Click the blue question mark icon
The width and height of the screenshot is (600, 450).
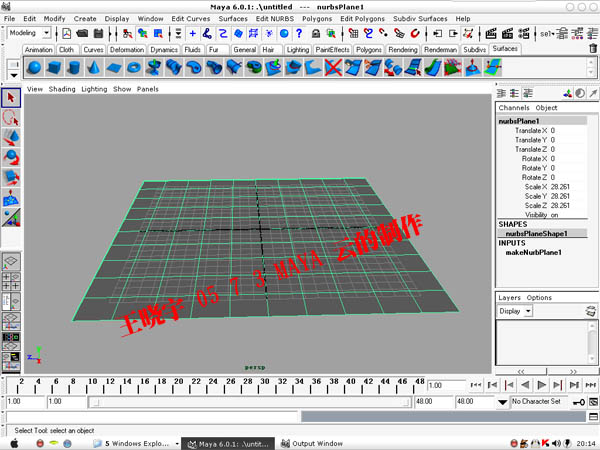pos(299,34)
